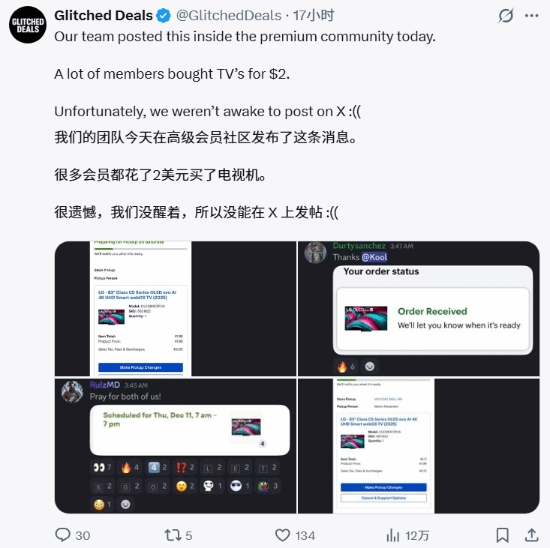Screen dimensions: 550x548
Task: Like the tweet with heart icon
Action: [282, 535]
